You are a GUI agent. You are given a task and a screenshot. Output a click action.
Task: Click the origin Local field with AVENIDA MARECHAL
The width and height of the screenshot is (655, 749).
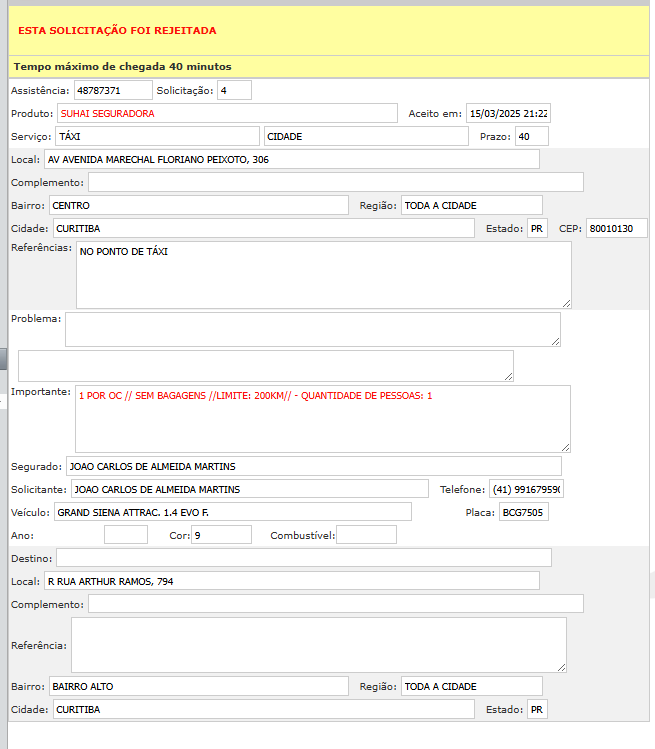click(x=291, y=159)
